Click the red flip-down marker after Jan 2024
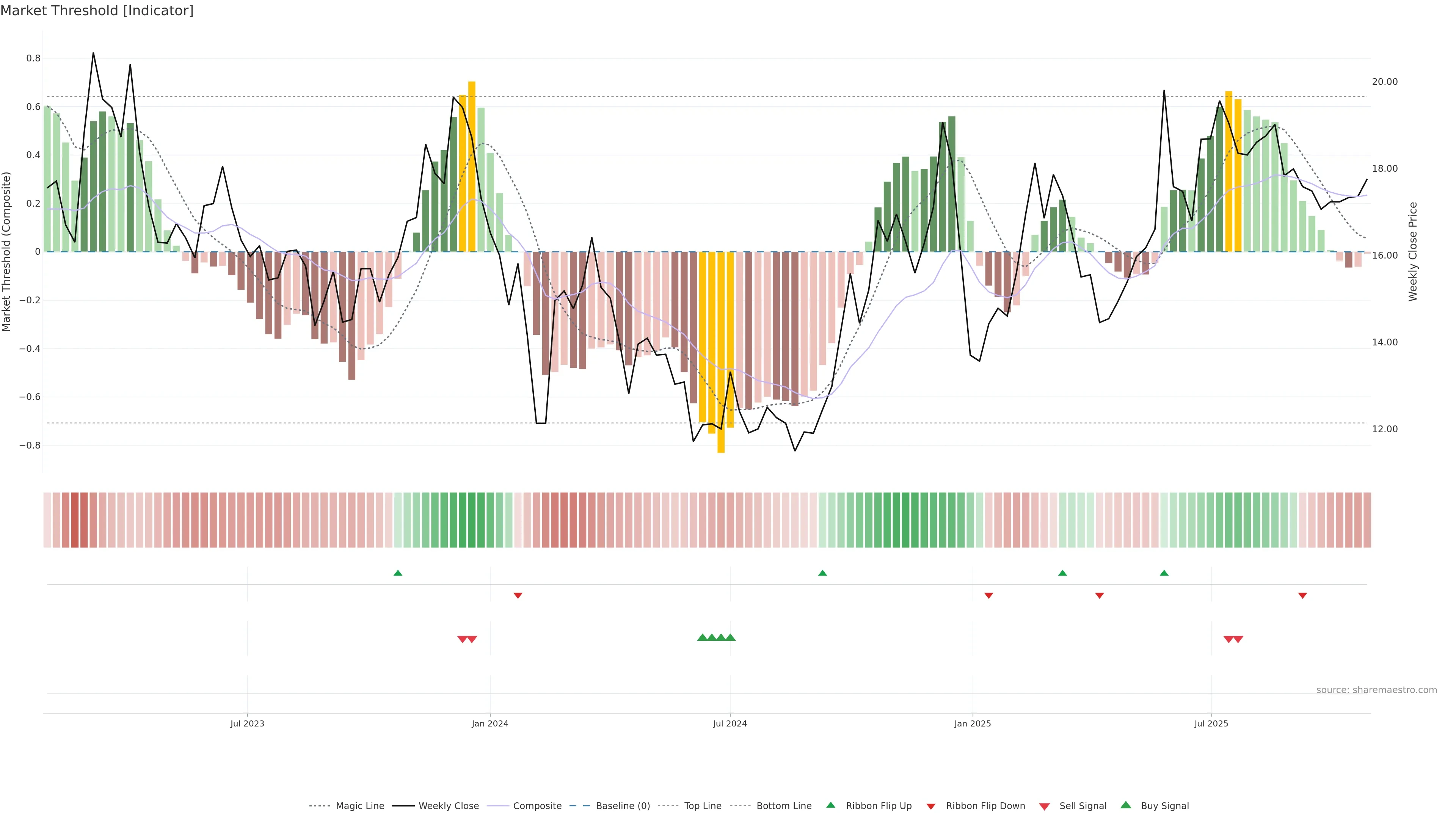The image size is (1456, 819). 518,595
